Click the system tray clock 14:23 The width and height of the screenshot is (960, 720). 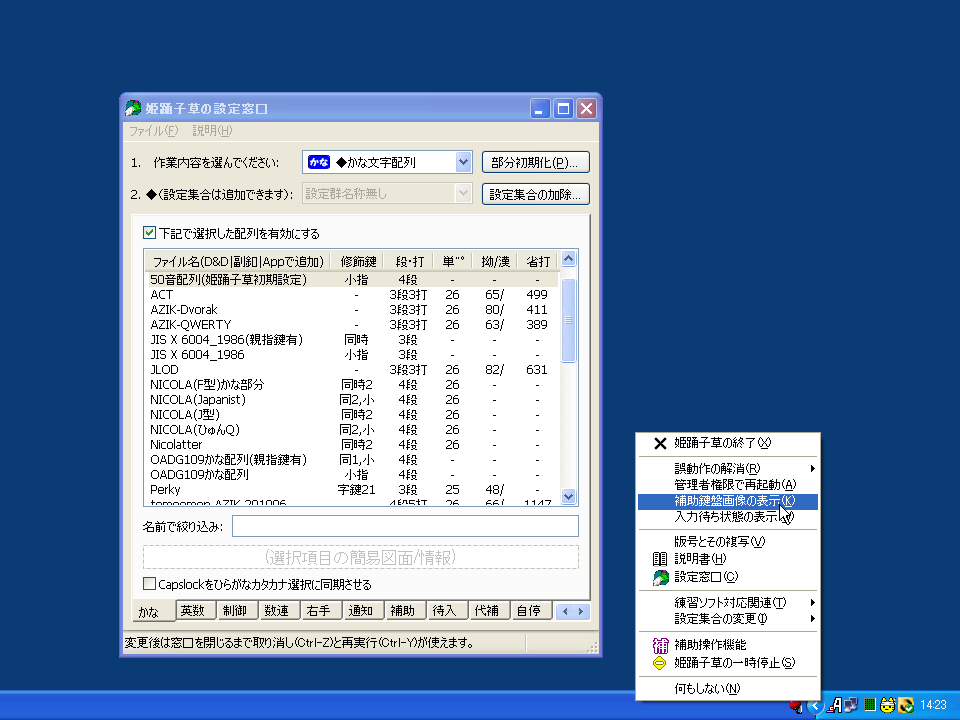tap(933, 705)
